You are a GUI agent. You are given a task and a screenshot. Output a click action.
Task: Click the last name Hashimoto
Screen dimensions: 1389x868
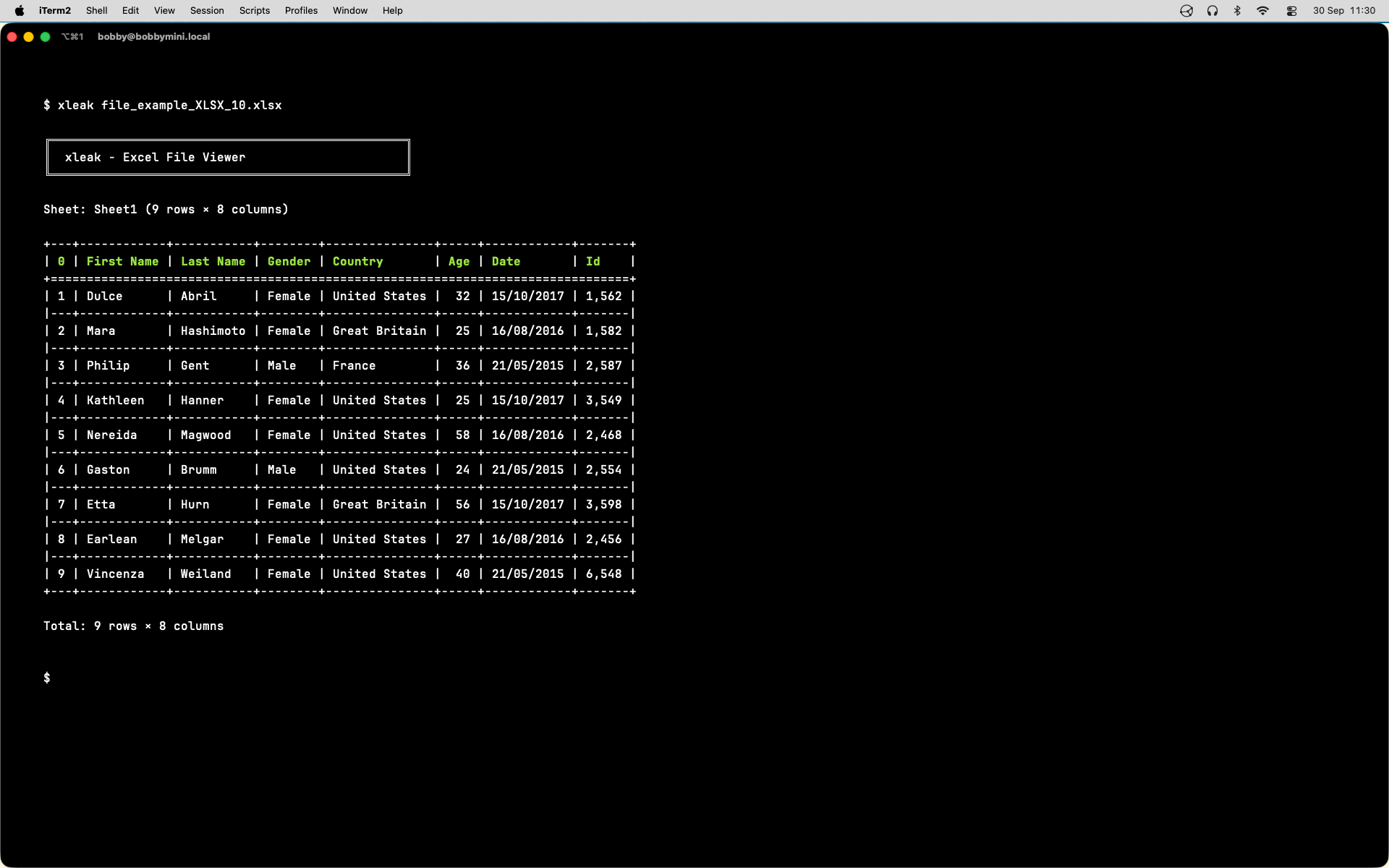[x=213, y=331]
